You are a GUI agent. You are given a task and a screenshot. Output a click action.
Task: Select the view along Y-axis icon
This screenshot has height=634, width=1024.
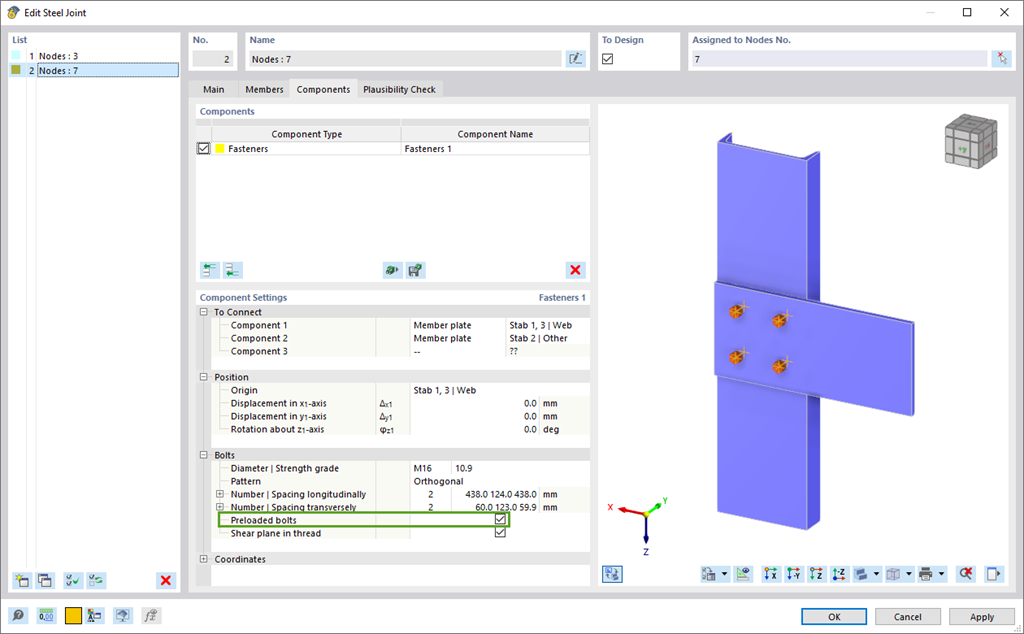click(793, 574)
